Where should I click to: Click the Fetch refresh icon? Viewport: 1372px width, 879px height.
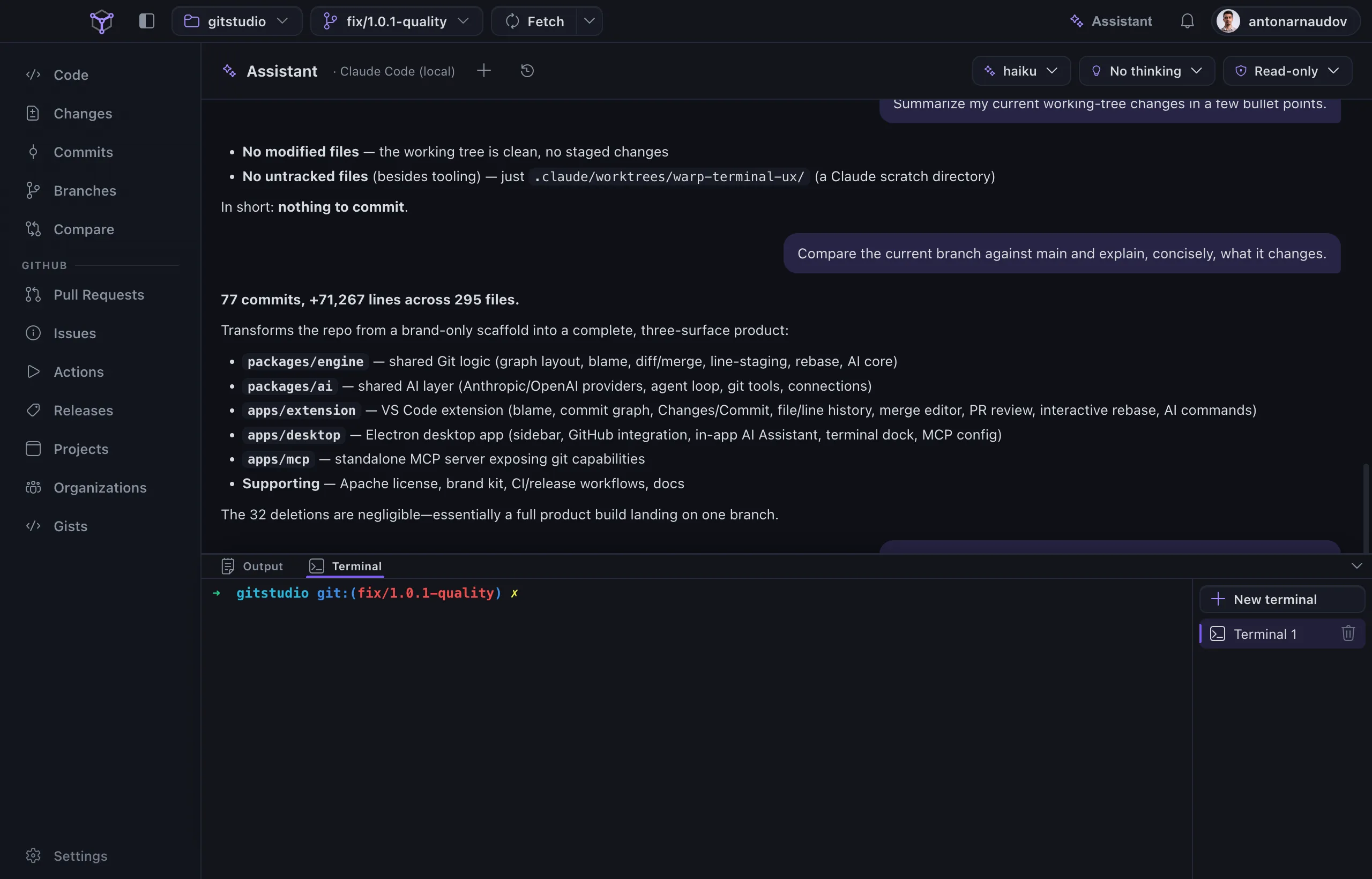[512, 21]
